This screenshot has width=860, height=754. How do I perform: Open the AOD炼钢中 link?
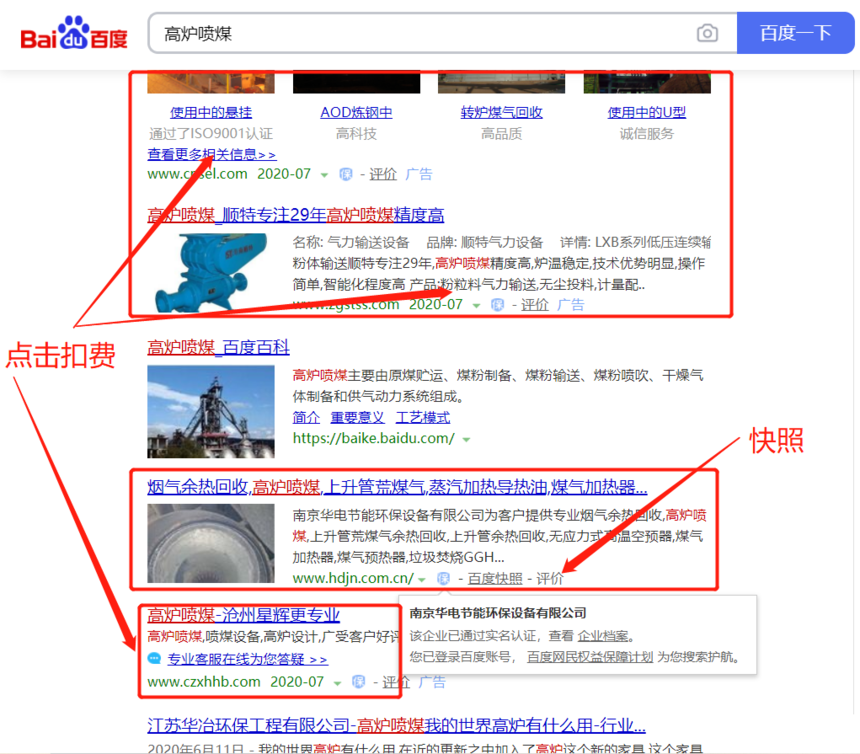357,112
